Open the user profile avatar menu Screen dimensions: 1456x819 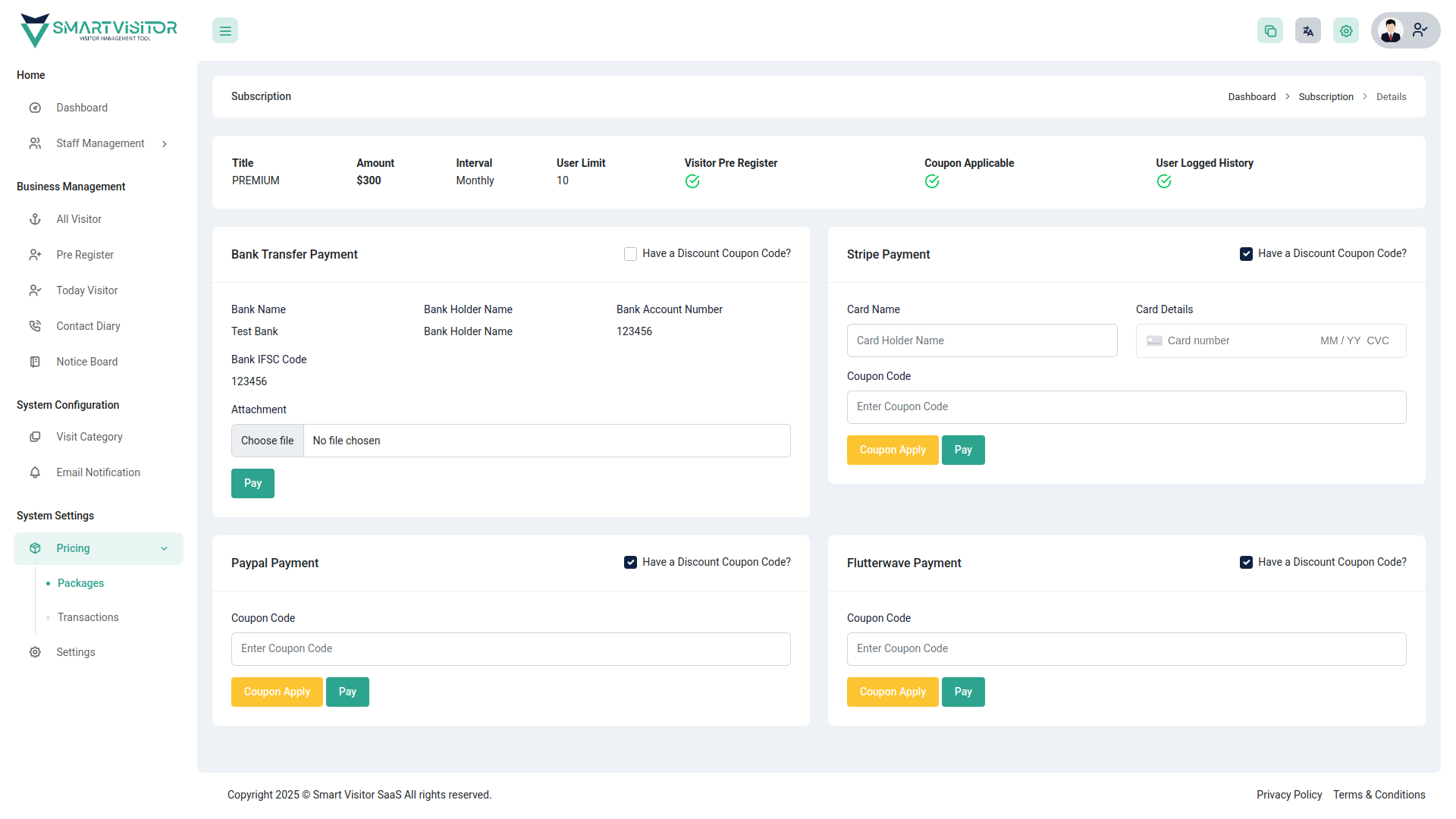pos(1391,30)
